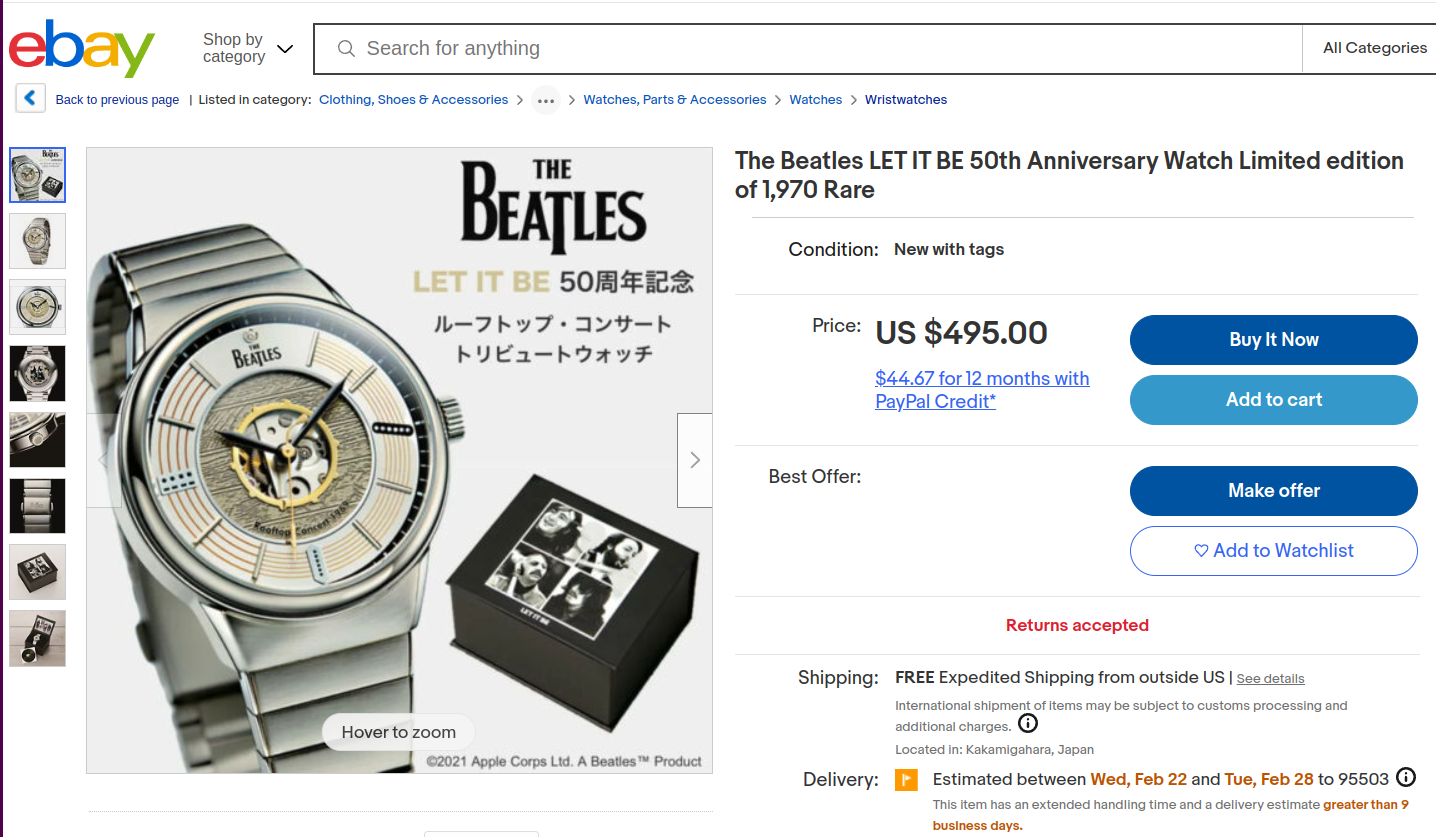The image size is (1436, 837).
Task: Add the watch to cart
Action: [x=1274, y=400]
